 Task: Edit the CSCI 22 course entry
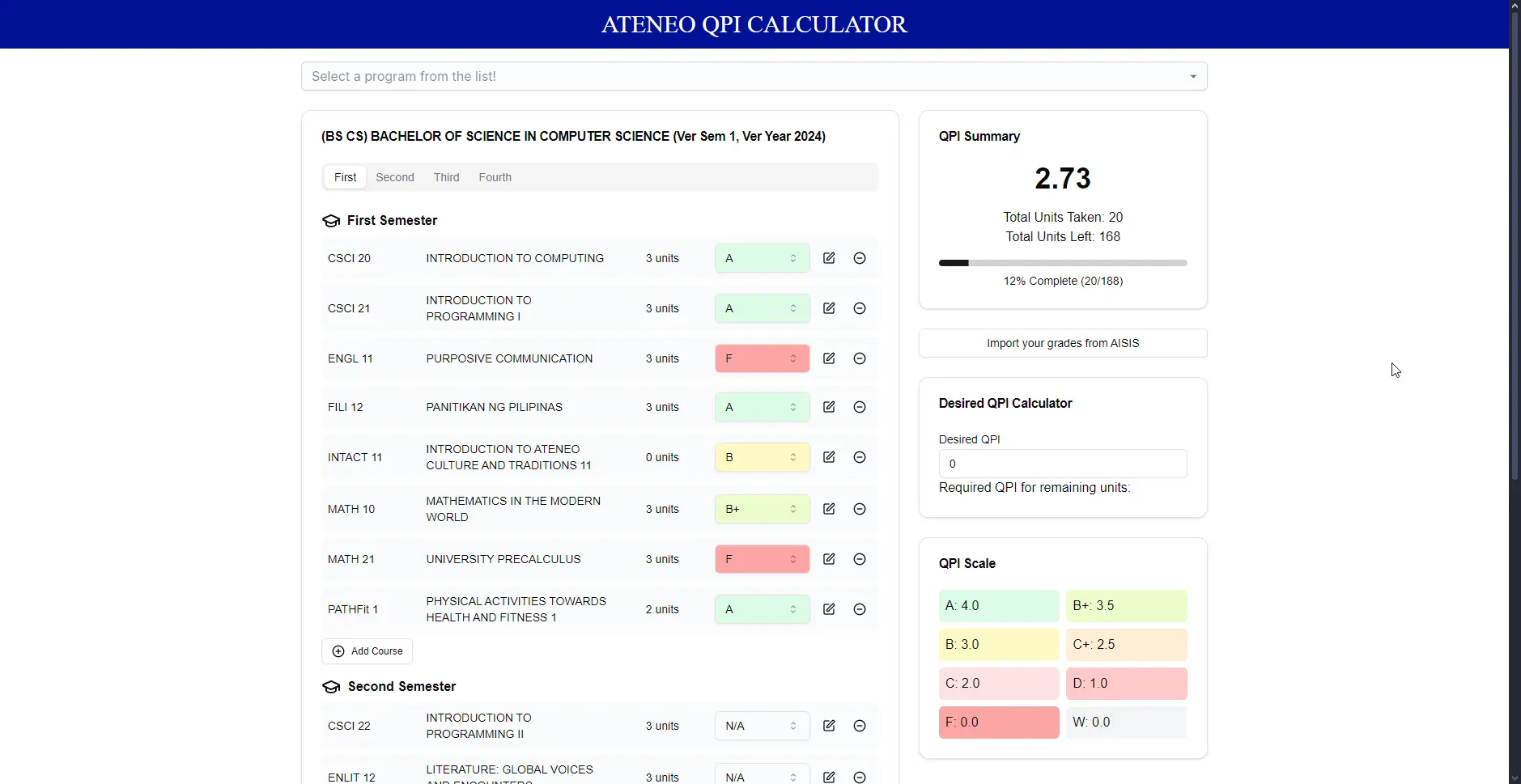tap(829, 726)
